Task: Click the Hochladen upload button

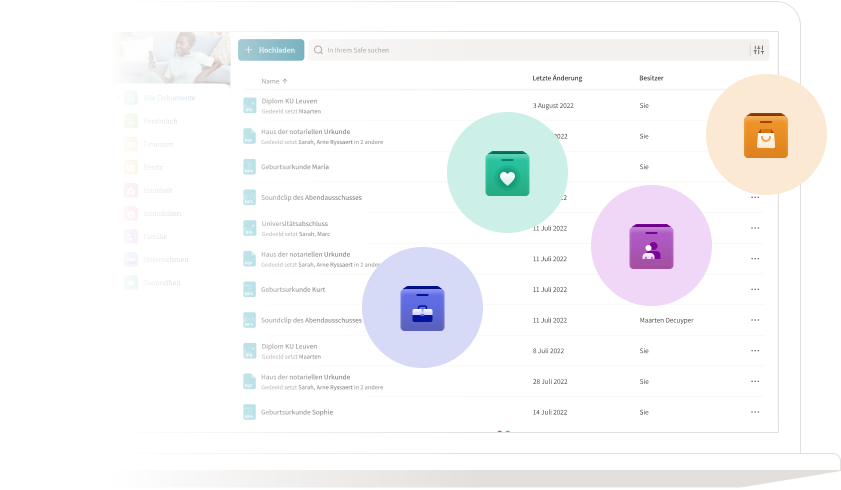Action: pos(271,50)
